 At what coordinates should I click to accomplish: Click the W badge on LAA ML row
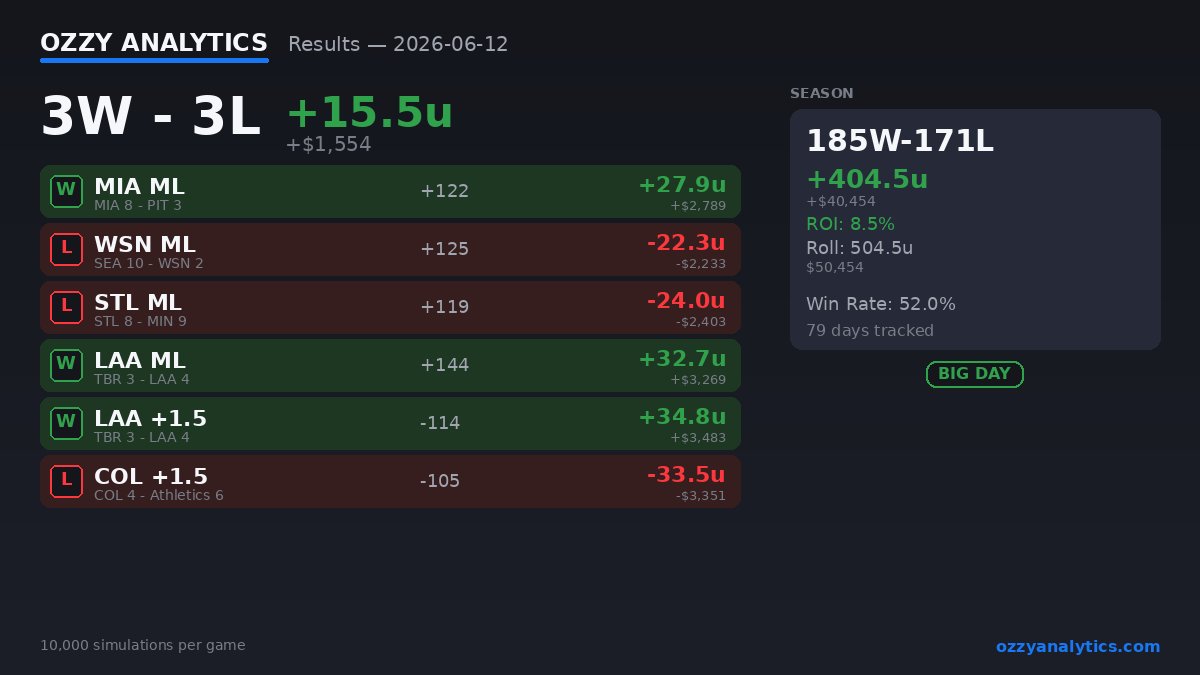pos(66,365)
